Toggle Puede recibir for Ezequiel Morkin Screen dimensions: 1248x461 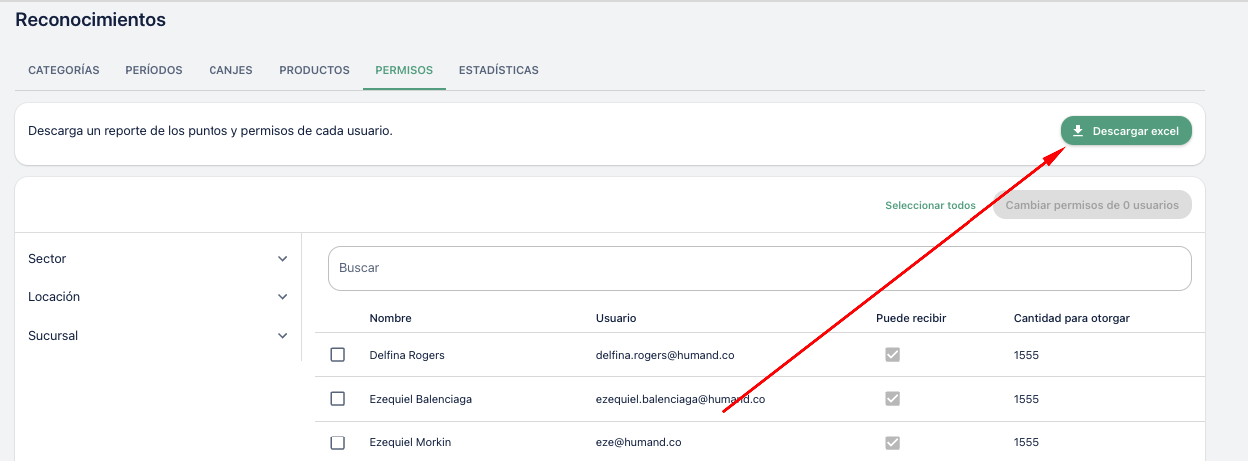pyautogui.click(x=892, y=442)
